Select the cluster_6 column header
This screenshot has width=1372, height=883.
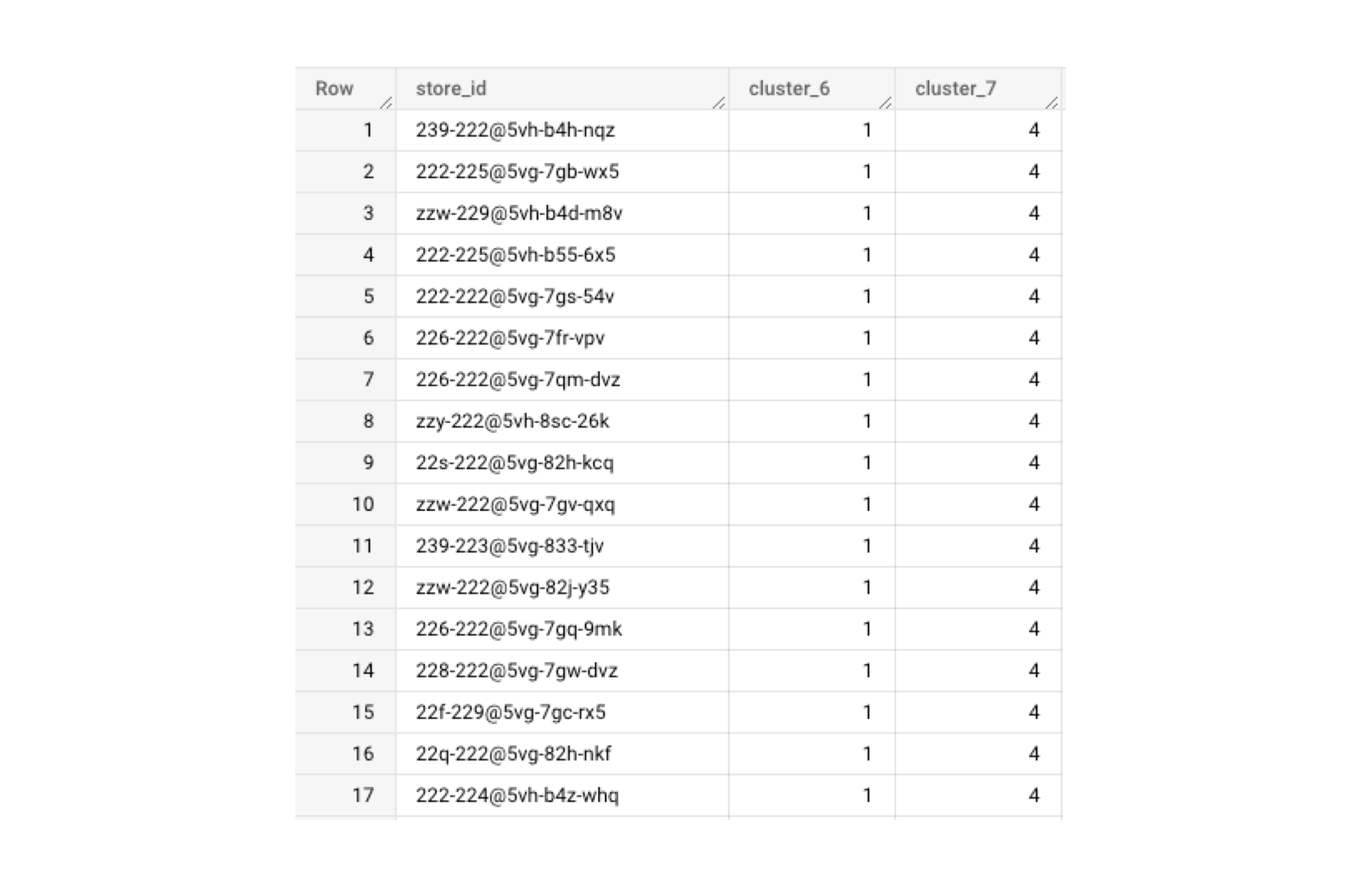point(789,89)
